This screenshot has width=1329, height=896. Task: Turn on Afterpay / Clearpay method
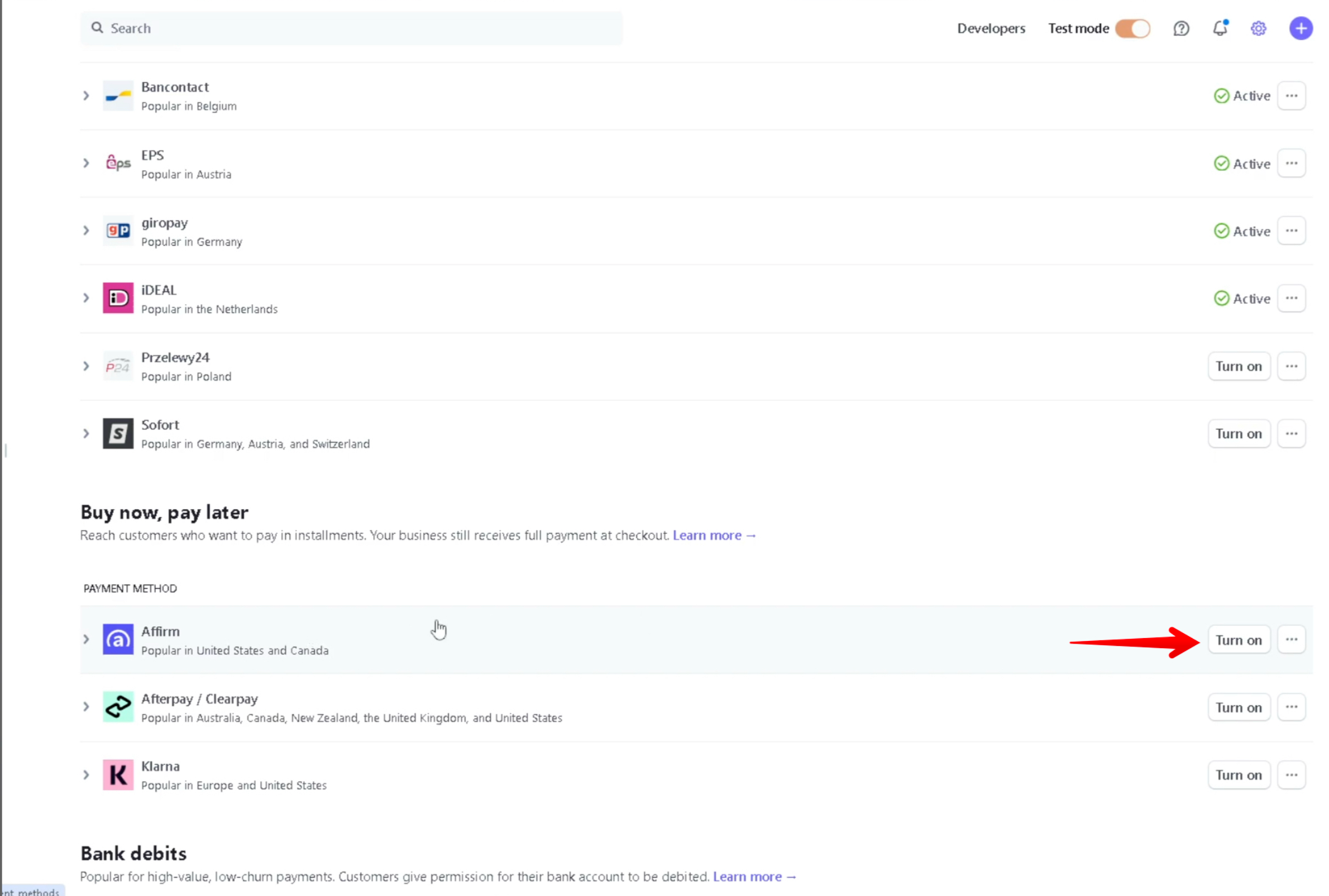pos(1238,707)
